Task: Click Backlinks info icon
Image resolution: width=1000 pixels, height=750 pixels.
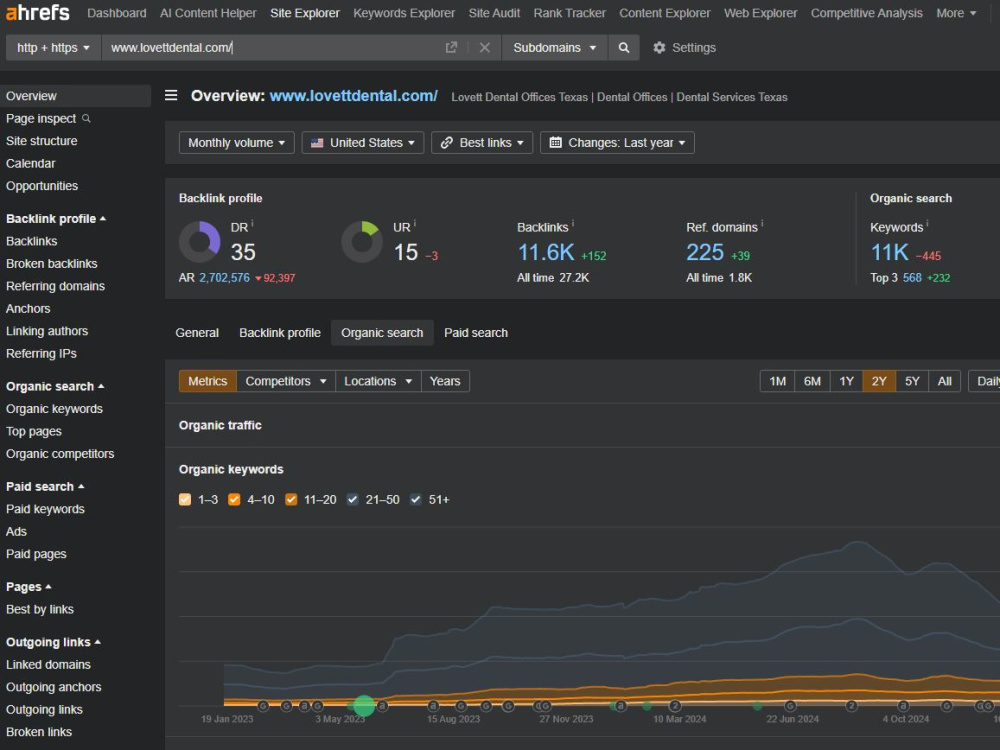Action: tap(573, 223)
